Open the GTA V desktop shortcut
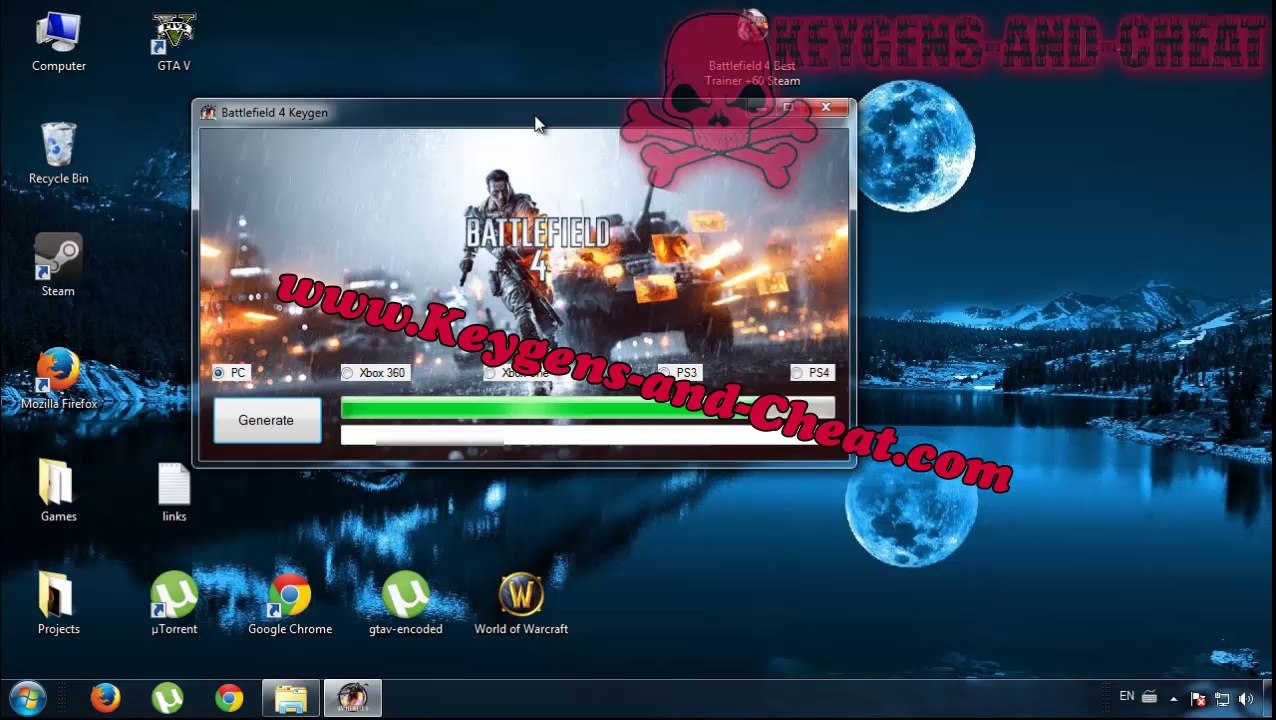 pyautogui.click(x=174, y=42)
